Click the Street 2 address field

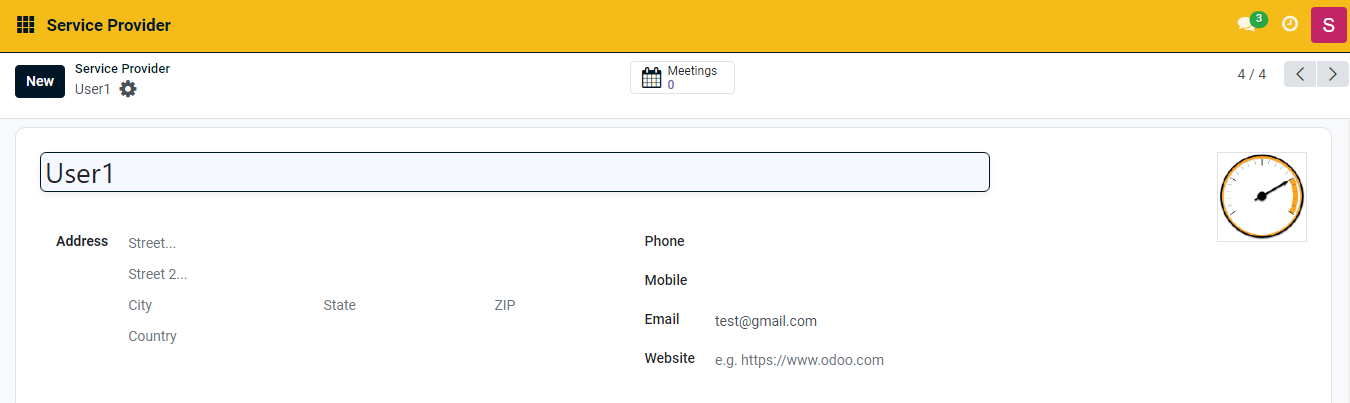point(360,274)
